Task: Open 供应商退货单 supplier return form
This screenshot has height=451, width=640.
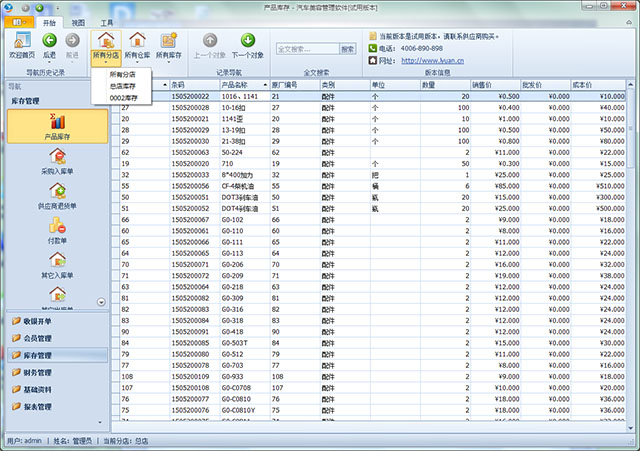Action: tap(58, 196)
